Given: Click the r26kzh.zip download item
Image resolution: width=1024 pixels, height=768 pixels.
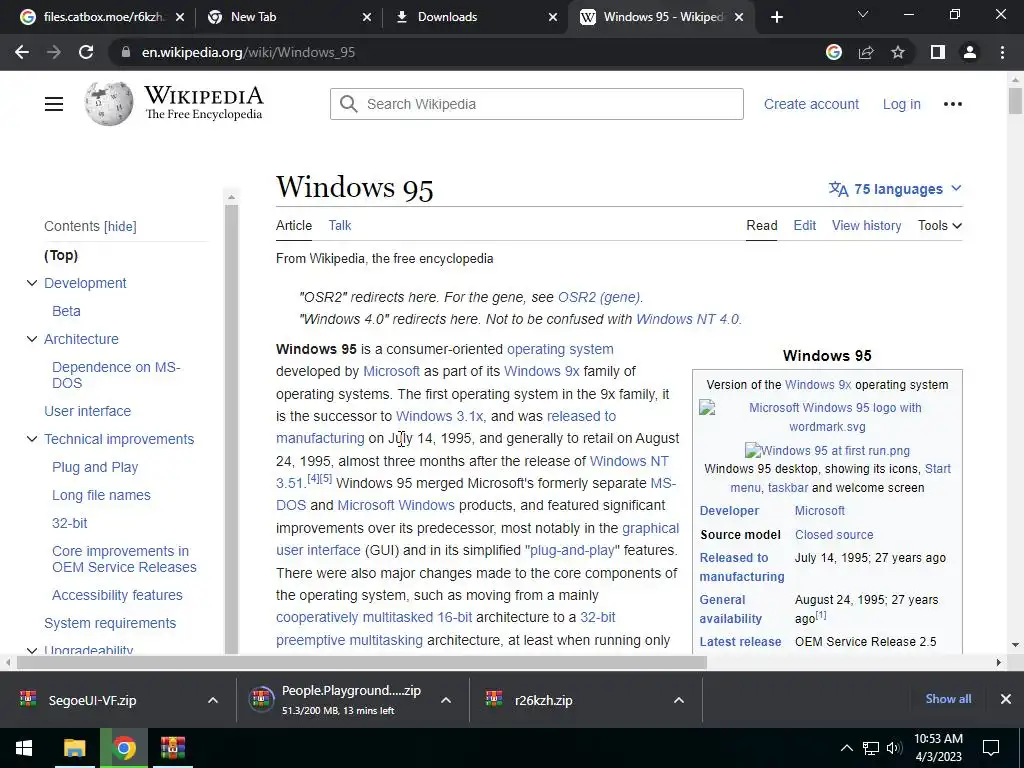Looking at the screenshot, I should click(543, 700).
